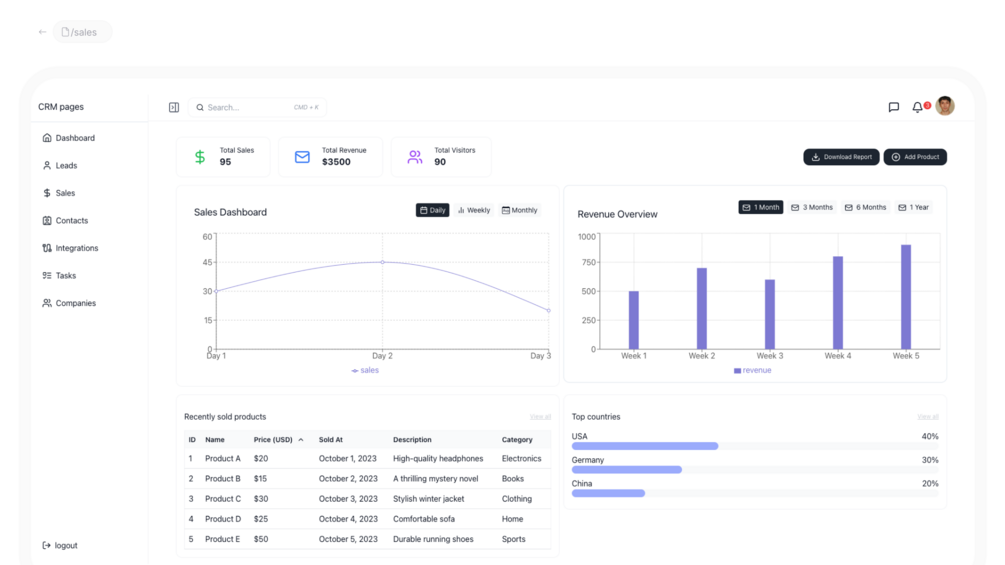Go back using the arrow icon
The image size is (1005, 565).
point(42,32)
